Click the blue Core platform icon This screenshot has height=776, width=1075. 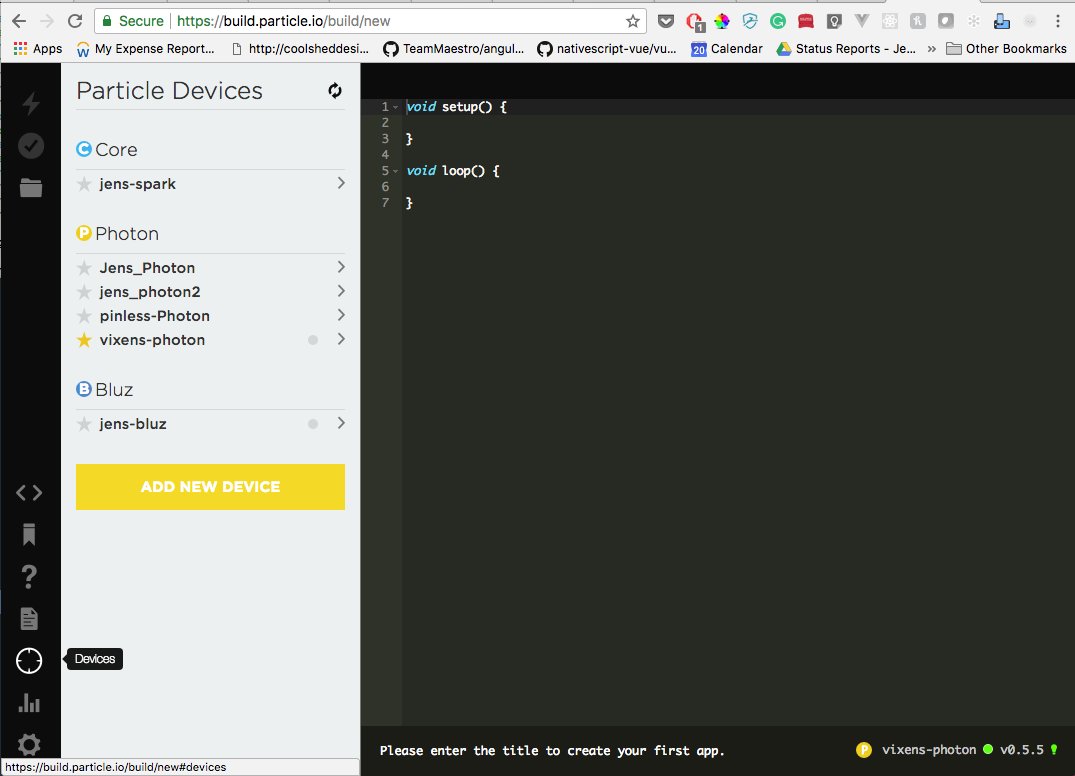click(84, 149)
